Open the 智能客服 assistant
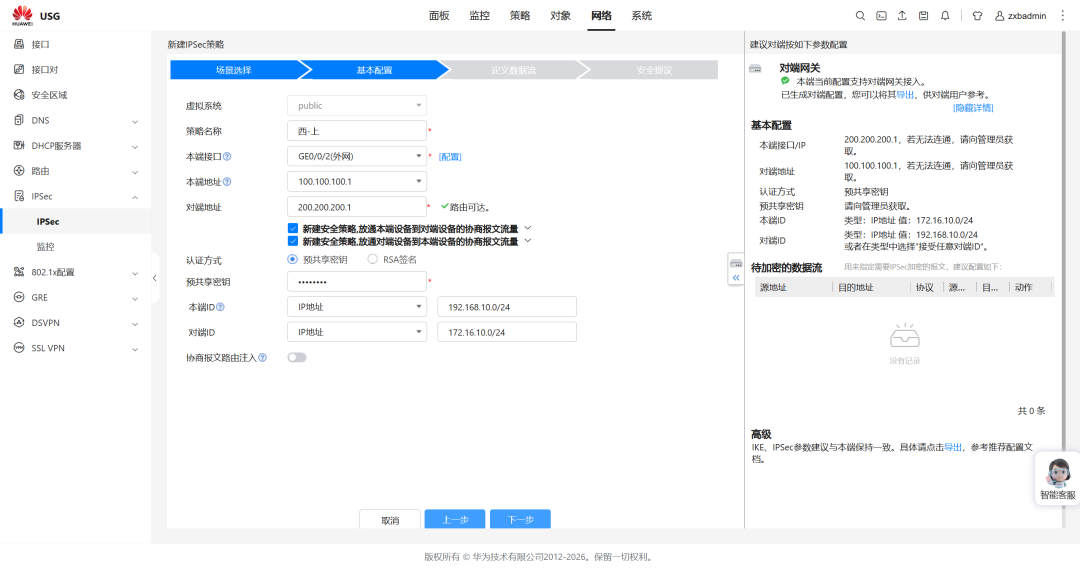Viewport: 1080px width, 568px height. (1057, 480)
